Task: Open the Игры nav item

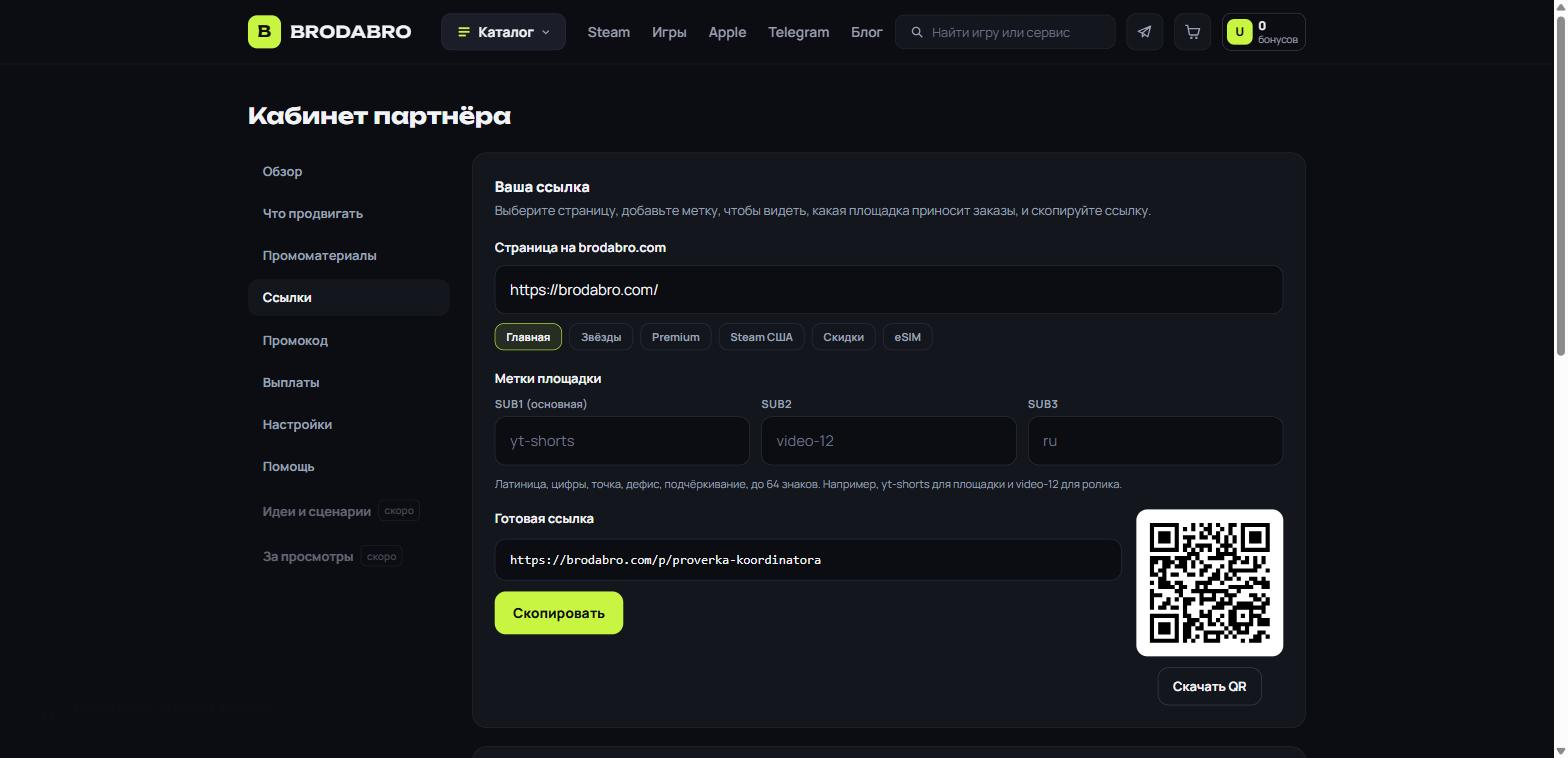Action: pos(669,32)
